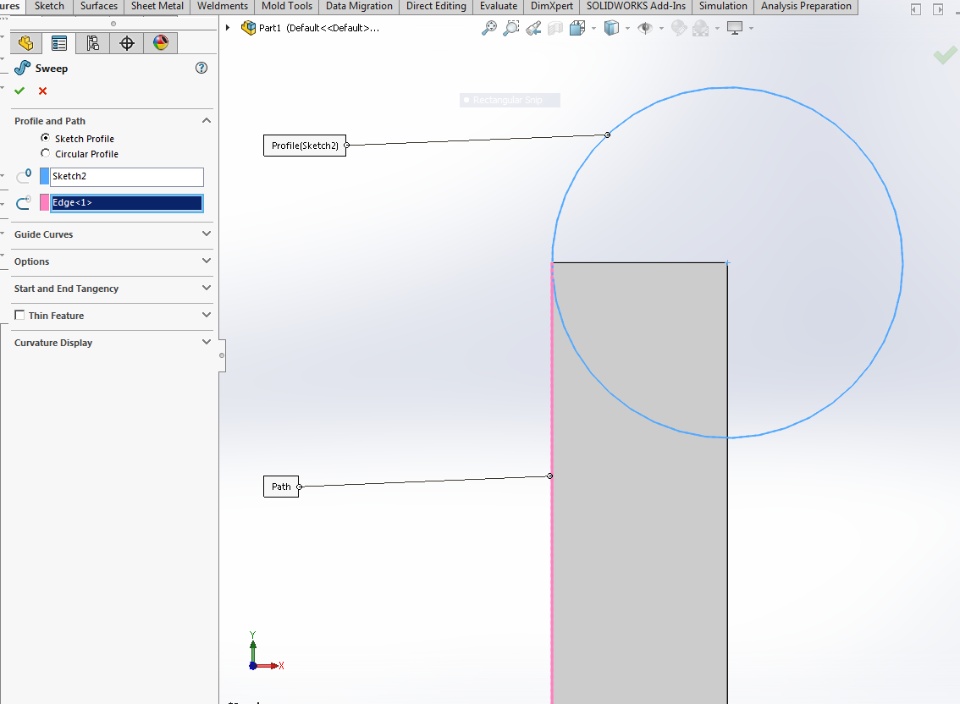Screen dimensions: 960x704
Task: Collapse the Profile and Path section
Action: pyautogui.click(x=206, y=121)
